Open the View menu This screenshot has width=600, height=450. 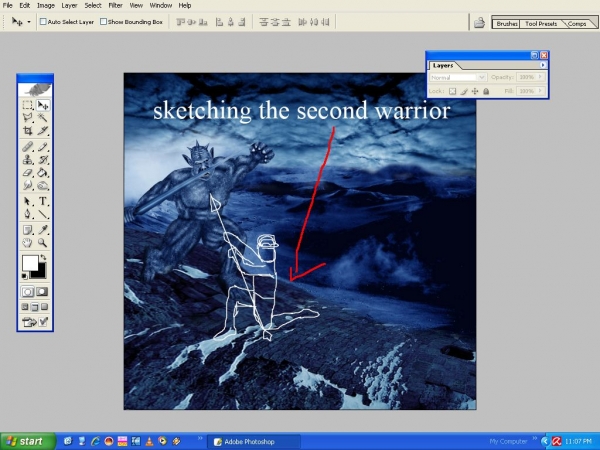[x=136, y=5]
